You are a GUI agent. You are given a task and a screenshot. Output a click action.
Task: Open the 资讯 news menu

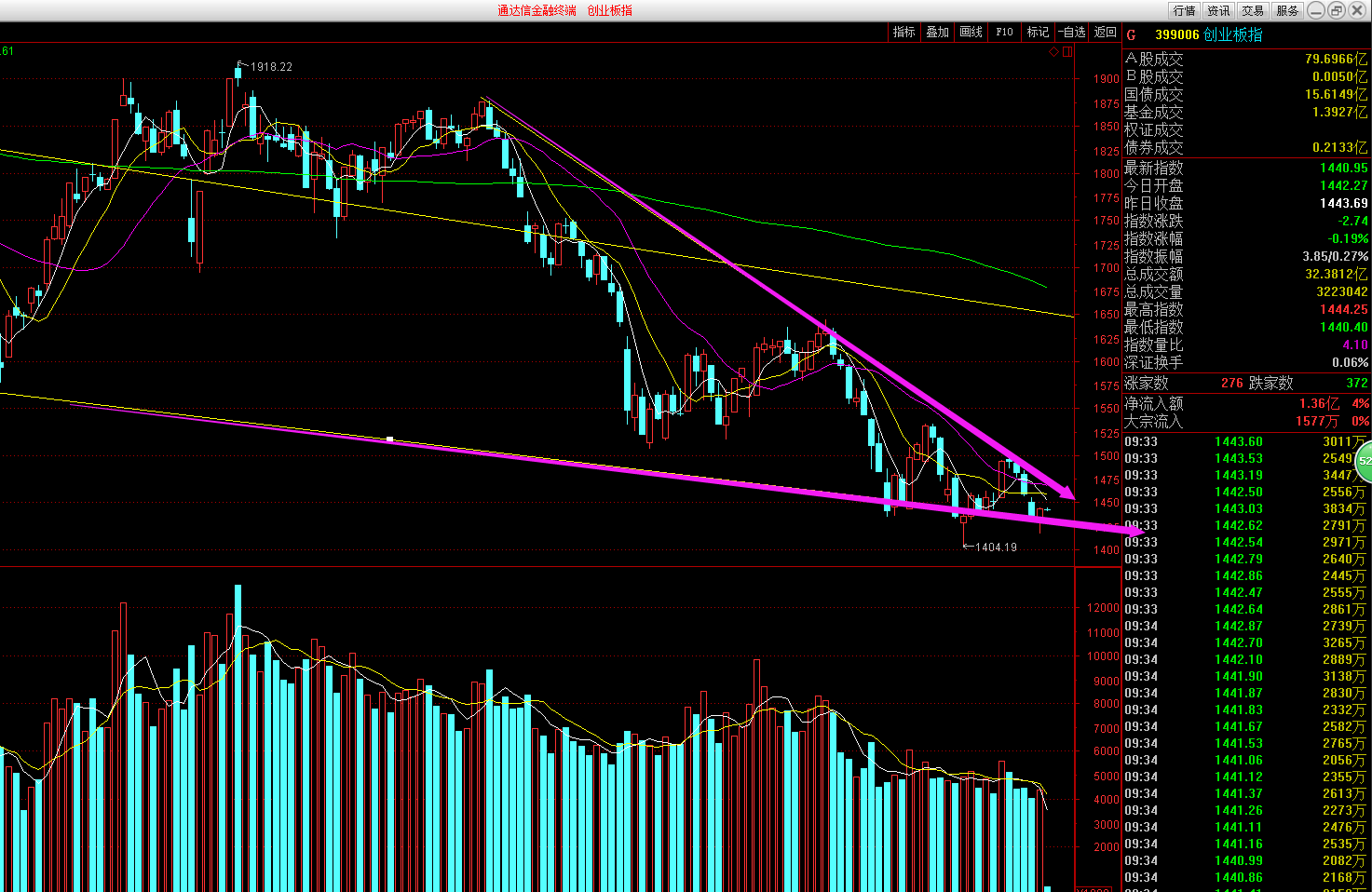tap(1218, 10)
